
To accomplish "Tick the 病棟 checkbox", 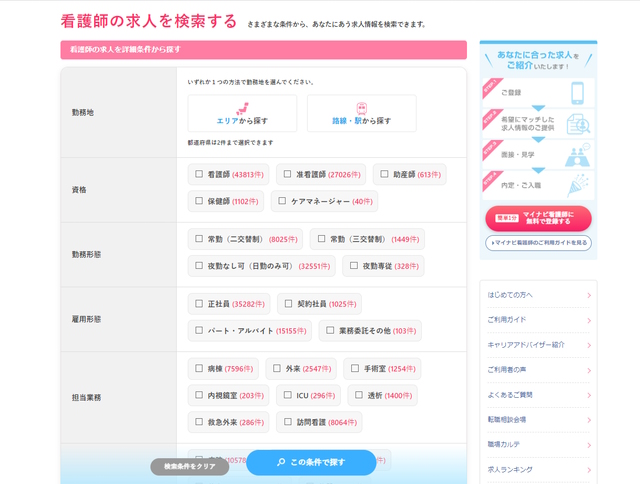I will [x=199, y=369].
